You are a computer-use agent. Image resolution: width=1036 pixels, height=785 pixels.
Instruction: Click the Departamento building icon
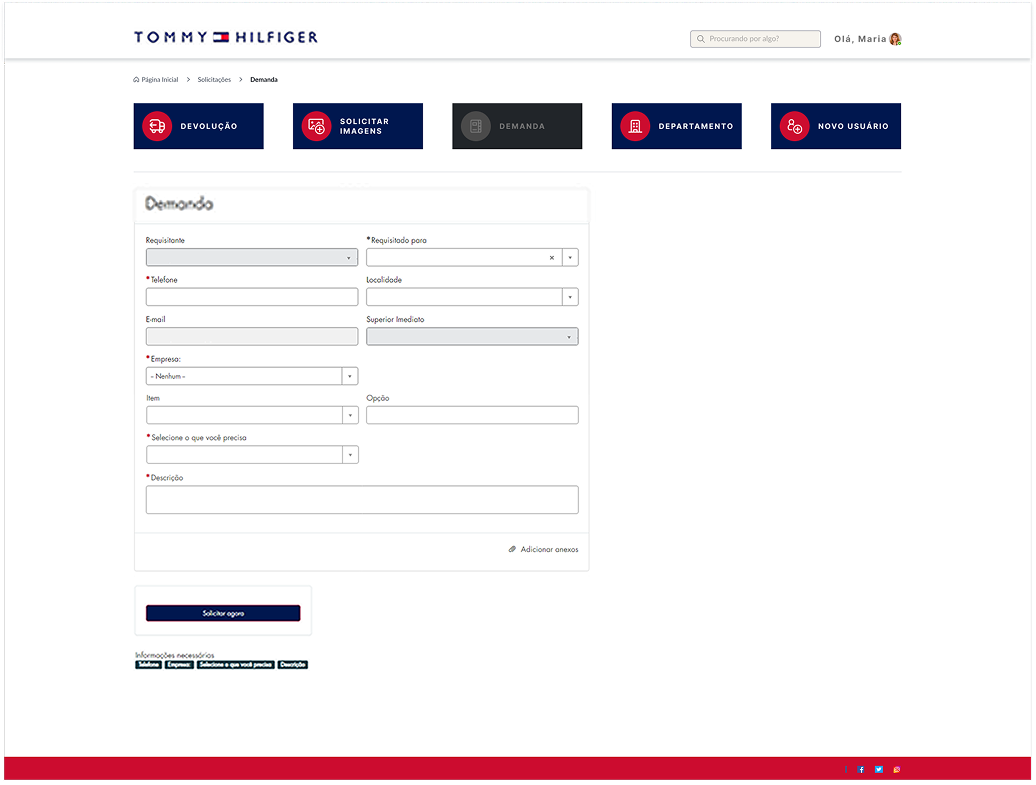[635, 126]
